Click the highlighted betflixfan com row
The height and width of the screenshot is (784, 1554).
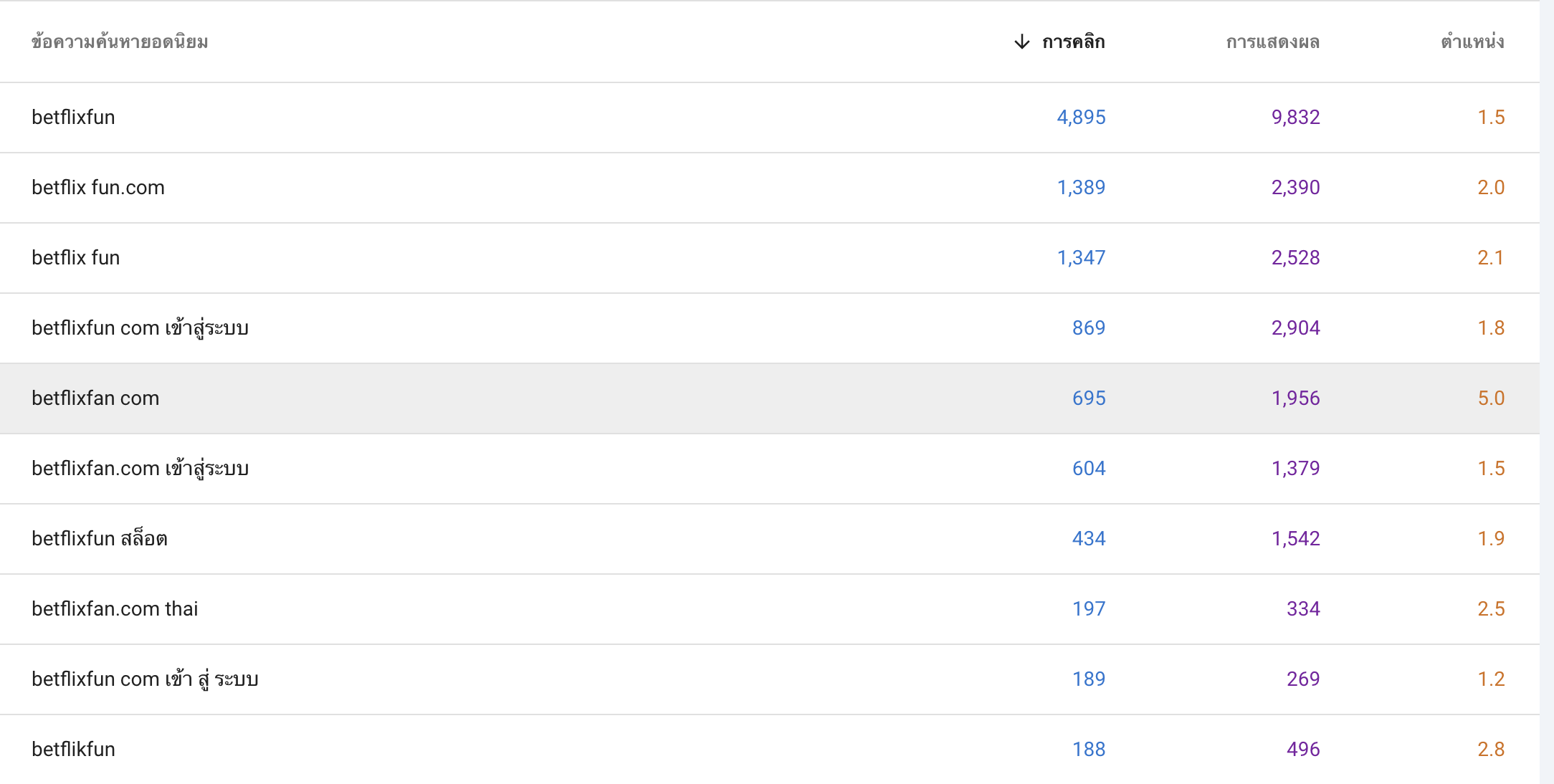click(x=770, y=398)
